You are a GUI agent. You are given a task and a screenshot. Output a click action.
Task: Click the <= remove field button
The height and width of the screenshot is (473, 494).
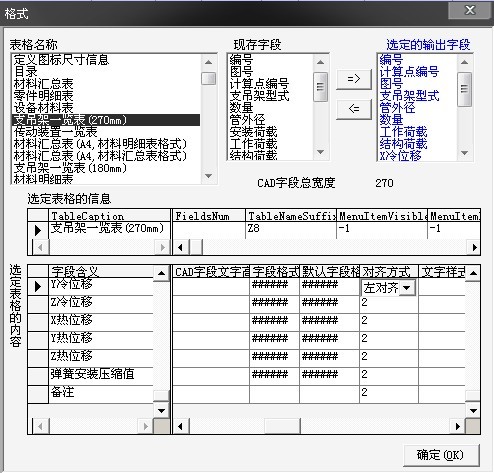[354, 109]
